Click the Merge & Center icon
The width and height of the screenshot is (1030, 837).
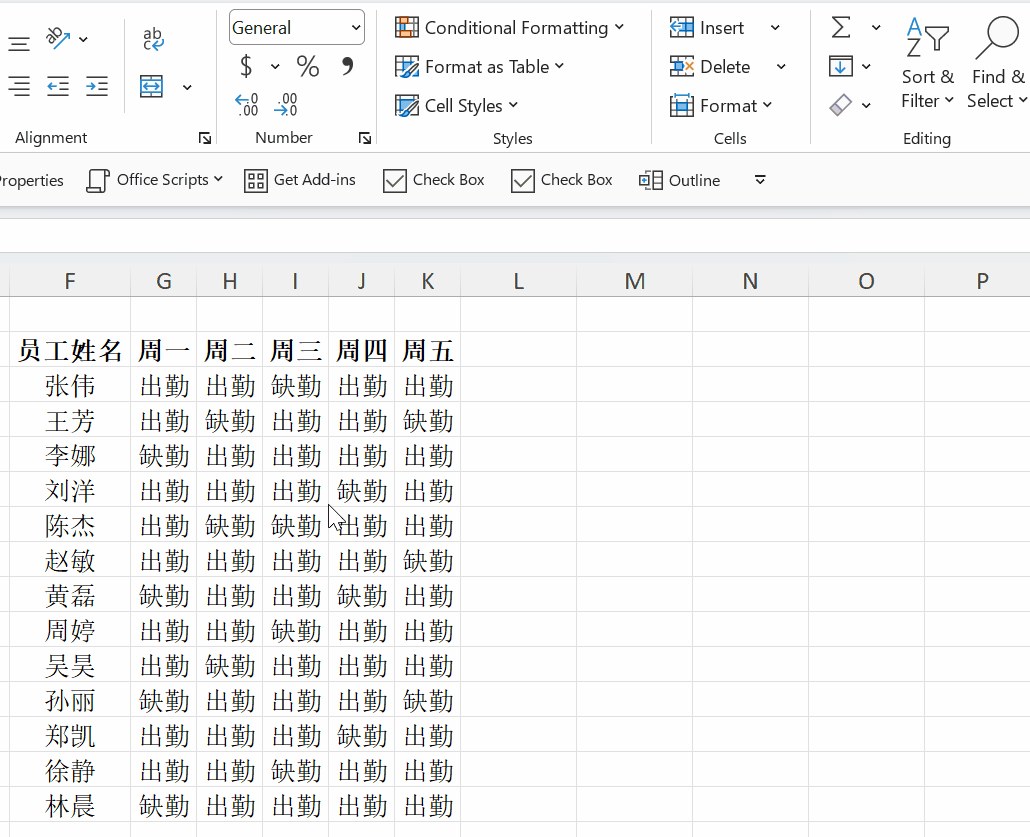tap(152, 87)
